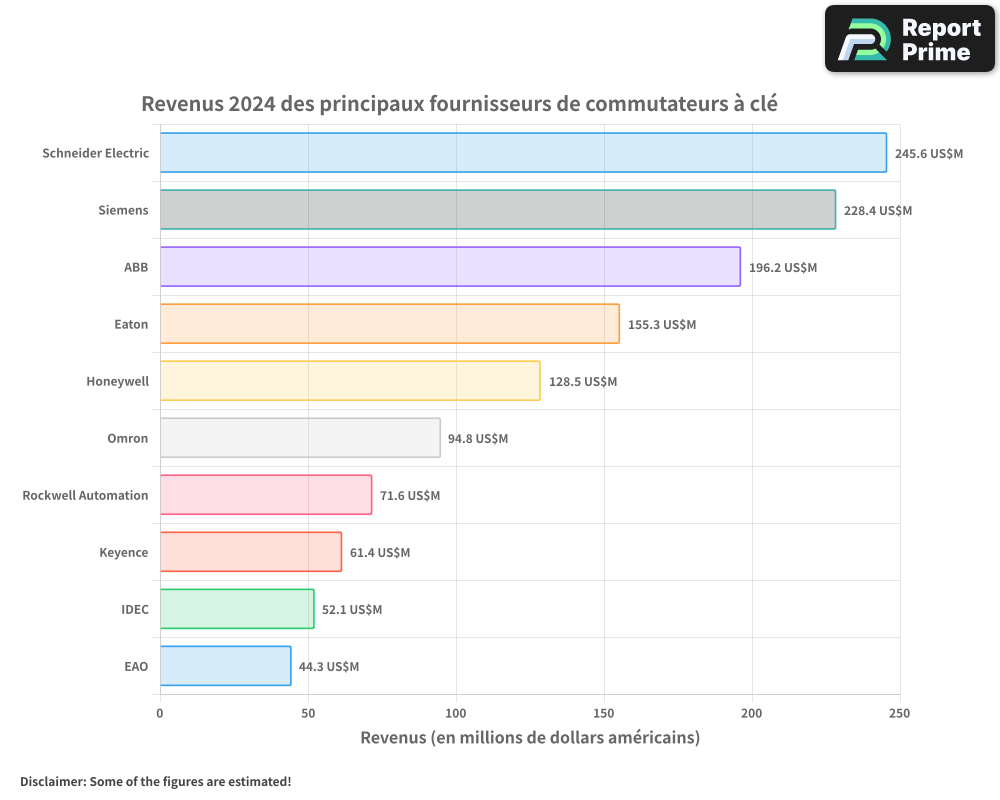
Task: Click the EAO blue bar
Action: (x=225, y=666)
